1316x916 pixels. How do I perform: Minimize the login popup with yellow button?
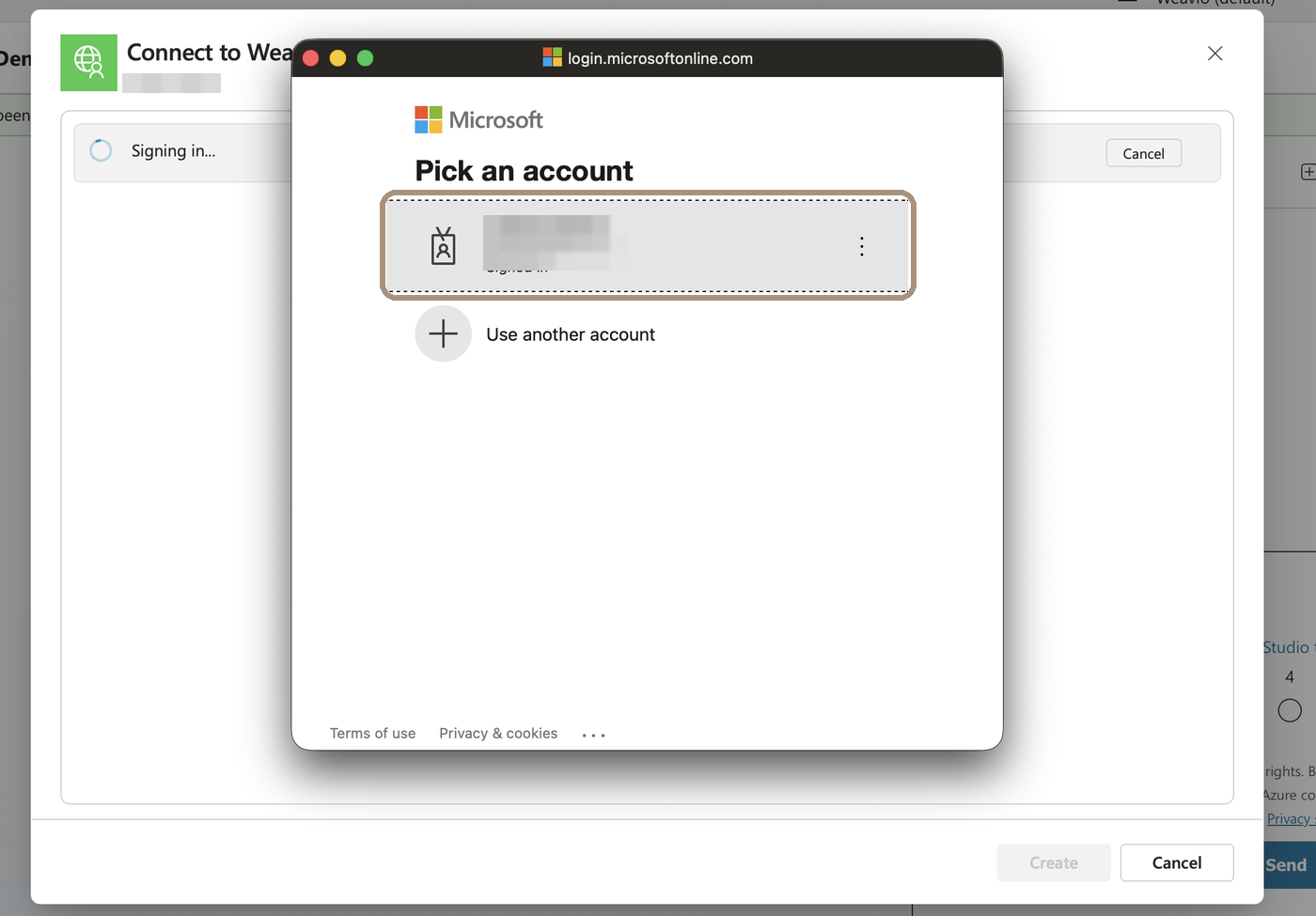pos(338,58)
